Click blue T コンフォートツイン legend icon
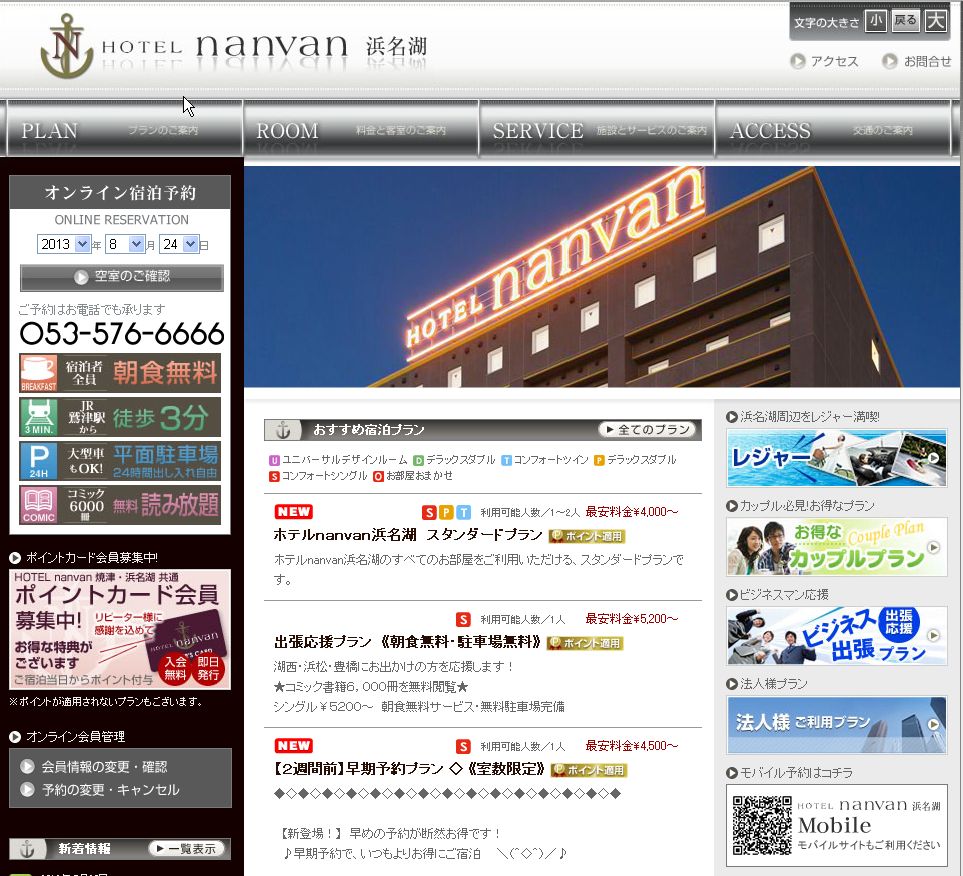Image resolution: width=963 pixels, height=876 pixels. [x=507, y=460]
